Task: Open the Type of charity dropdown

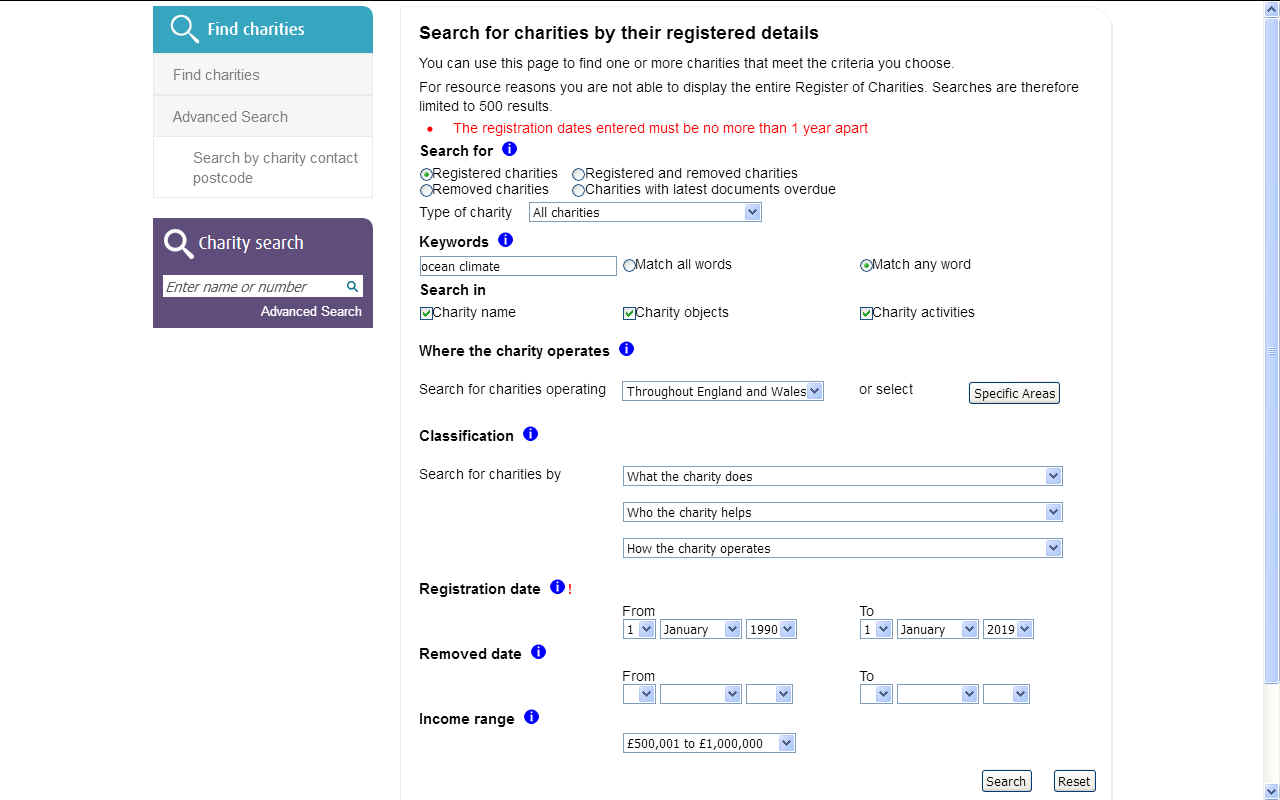Action: pyautogui.click(x=645, y=212)
